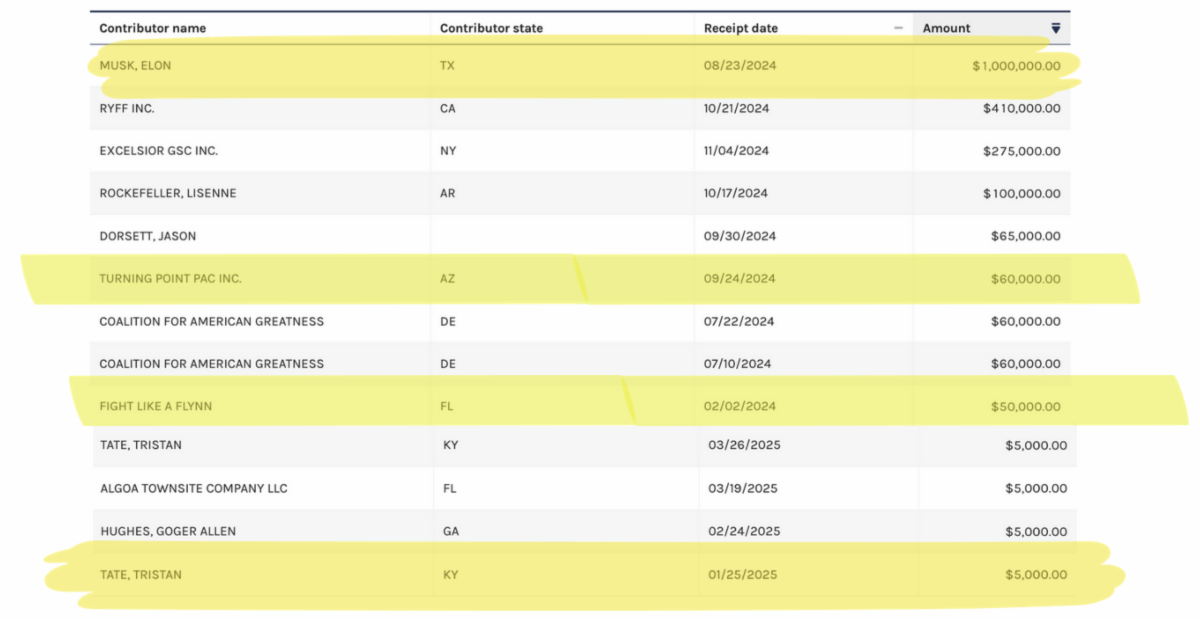Click the Receipt date sort dash icon

(898, 28)
